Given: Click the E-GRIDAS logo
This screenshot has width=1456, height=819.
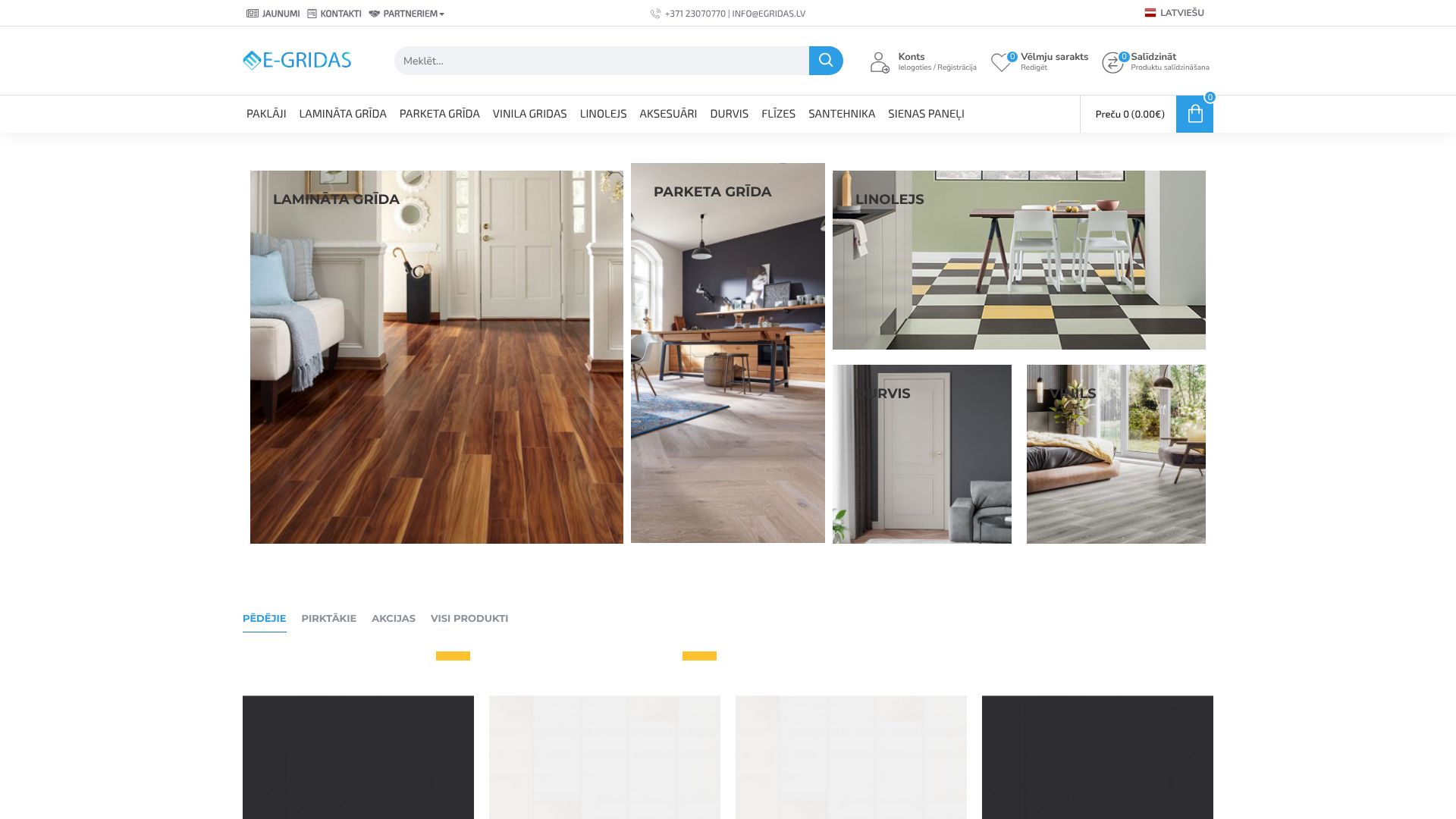Looking at the screenshot, I should [297, 61].
